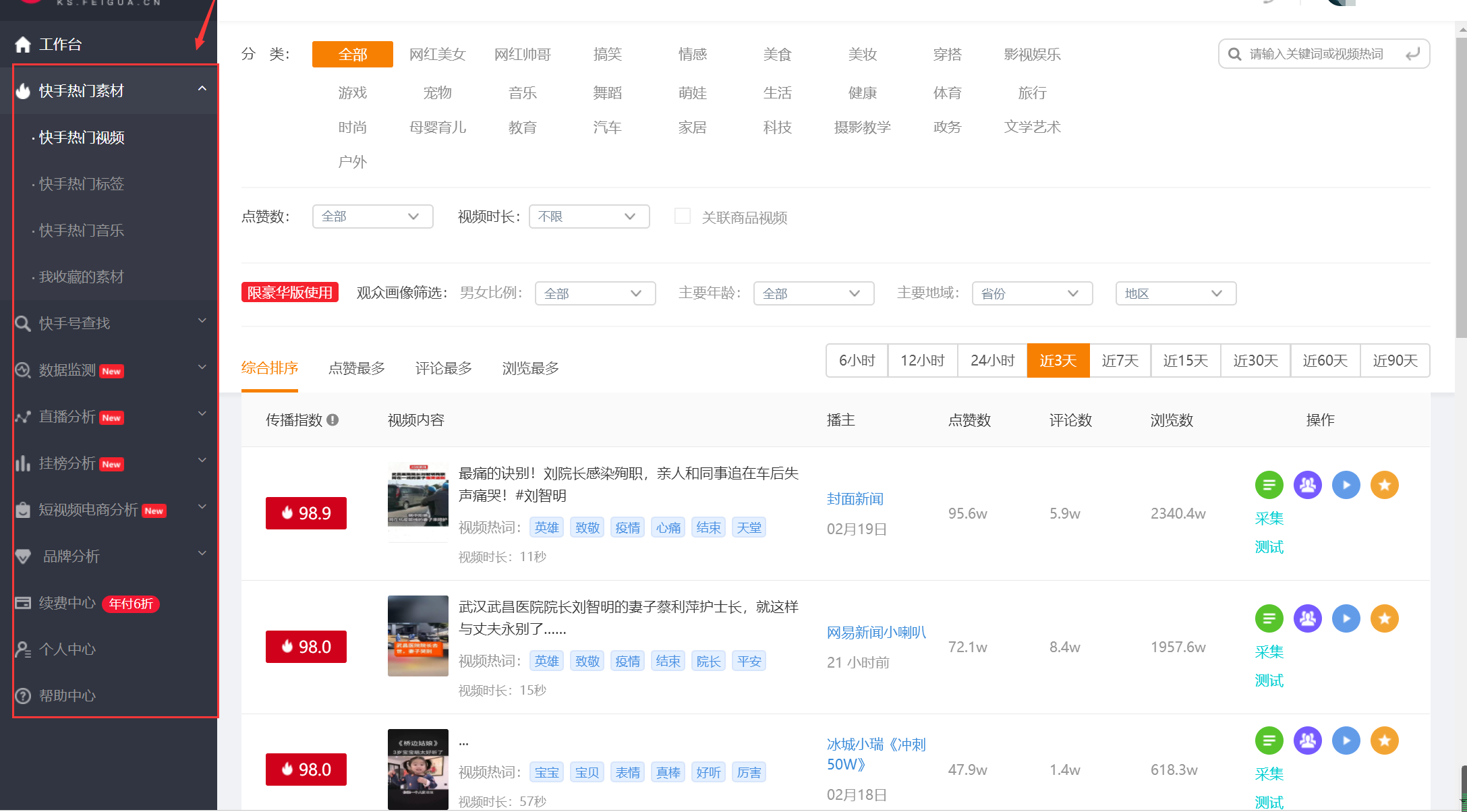Select the 6小时 time range
Viewport: 1467px width, 812px height.
857,361
